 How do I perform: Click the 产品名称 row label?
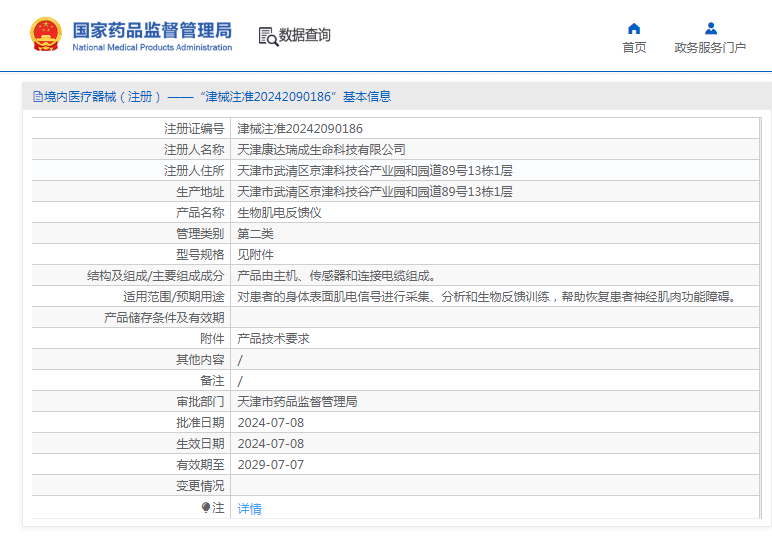point(200,213)
